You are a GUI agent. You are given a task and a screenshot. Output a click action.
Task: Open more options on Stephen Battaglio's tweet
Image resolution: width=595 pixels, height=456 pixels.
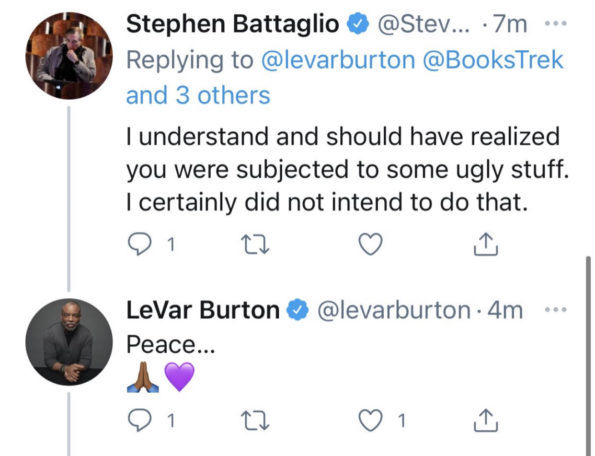(x=556, y=24)
